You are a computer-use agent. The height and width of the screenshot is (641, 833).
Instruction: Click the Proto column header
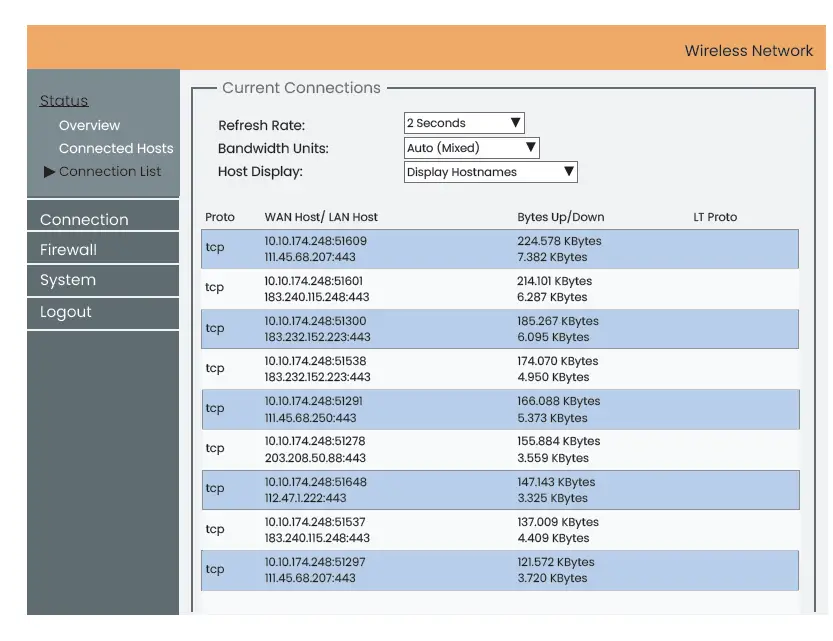point(220,217)
